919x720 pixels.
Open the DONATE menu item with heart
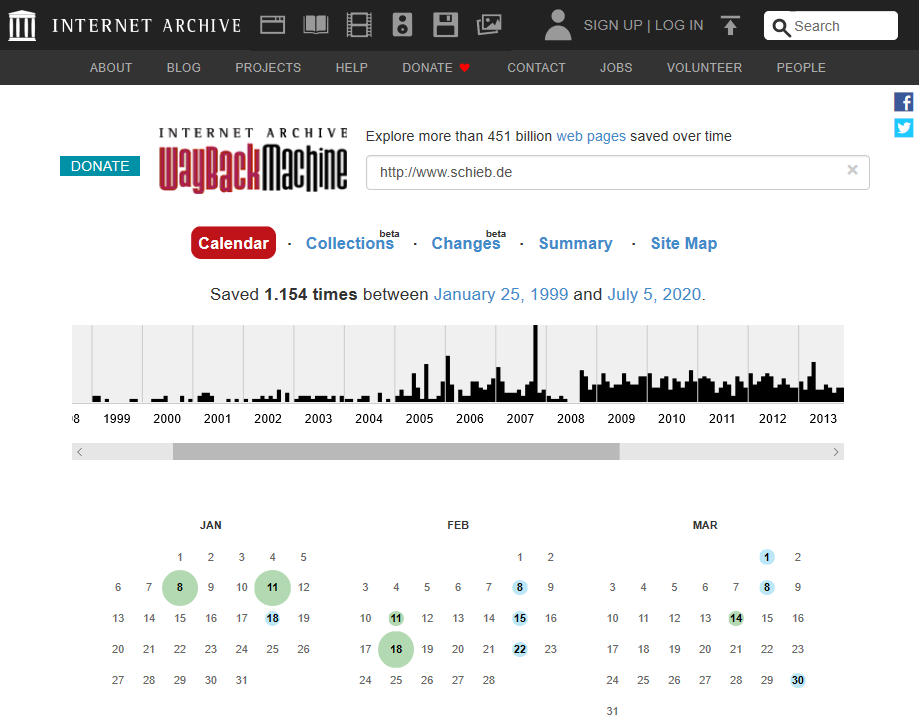click(436, 67)
